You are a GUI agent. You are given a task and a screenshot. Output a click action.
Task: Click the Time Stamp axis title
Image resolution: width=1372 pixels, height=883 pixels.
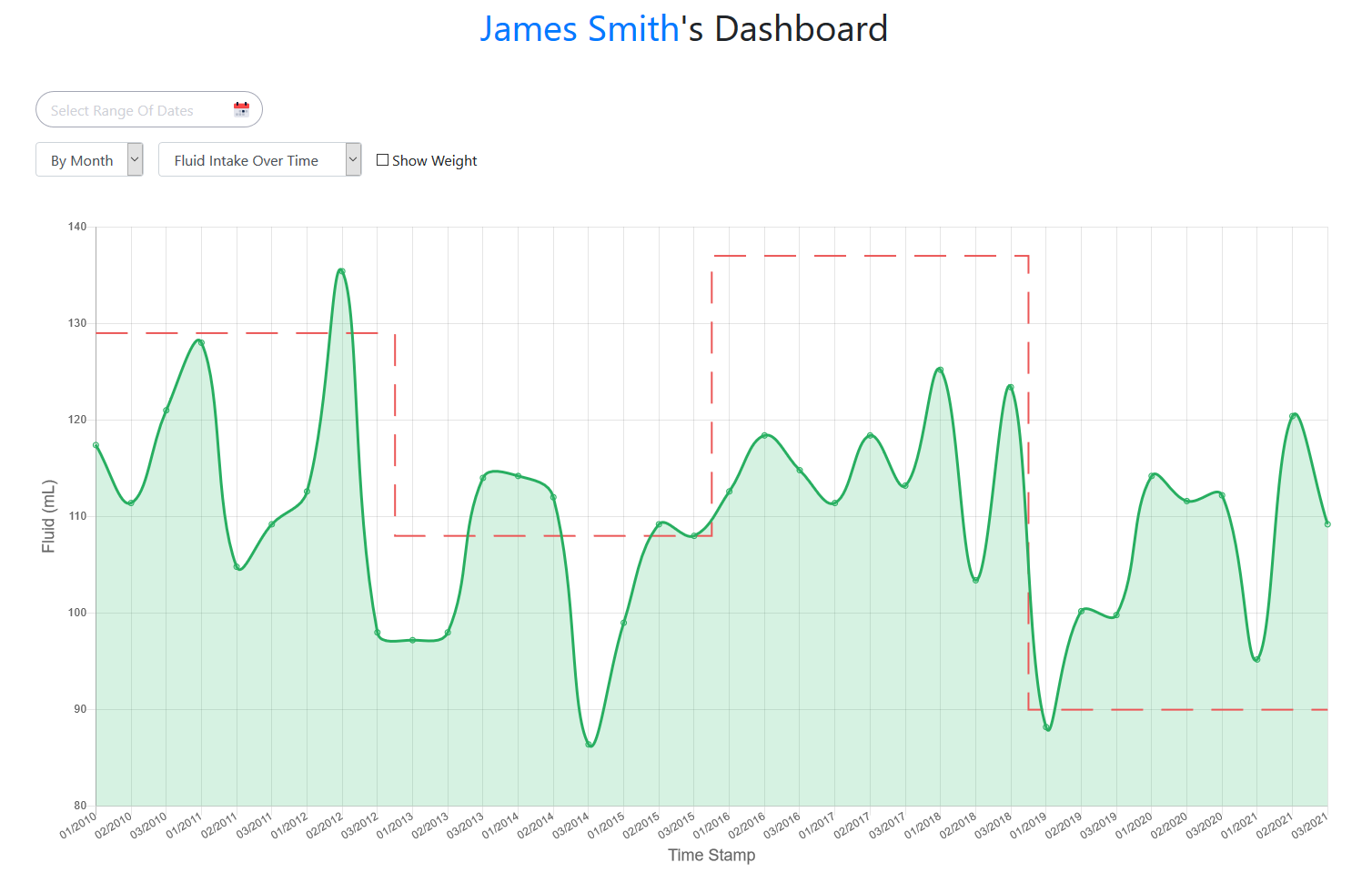pyautogui.click(x=711, y=855)
